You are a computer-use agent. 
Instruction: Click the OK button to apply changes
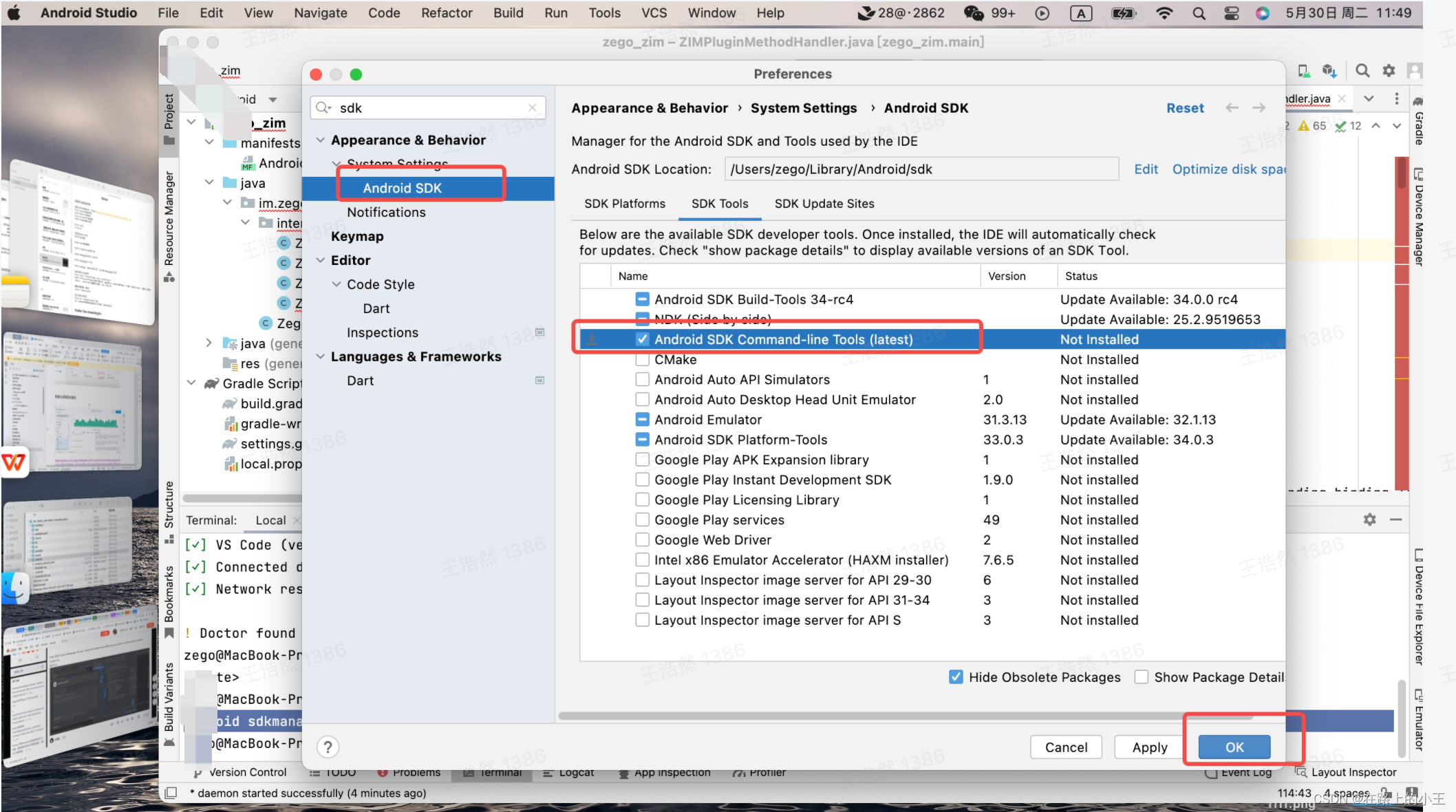coord(1234,746)
